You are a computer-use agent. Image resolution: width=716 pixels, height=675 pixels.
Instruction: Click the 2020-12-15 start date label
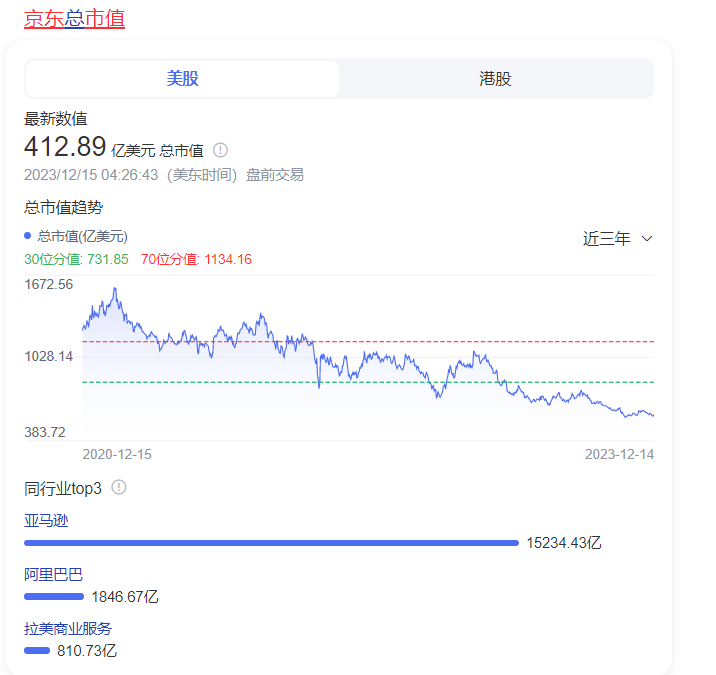(x=117, y=454)
